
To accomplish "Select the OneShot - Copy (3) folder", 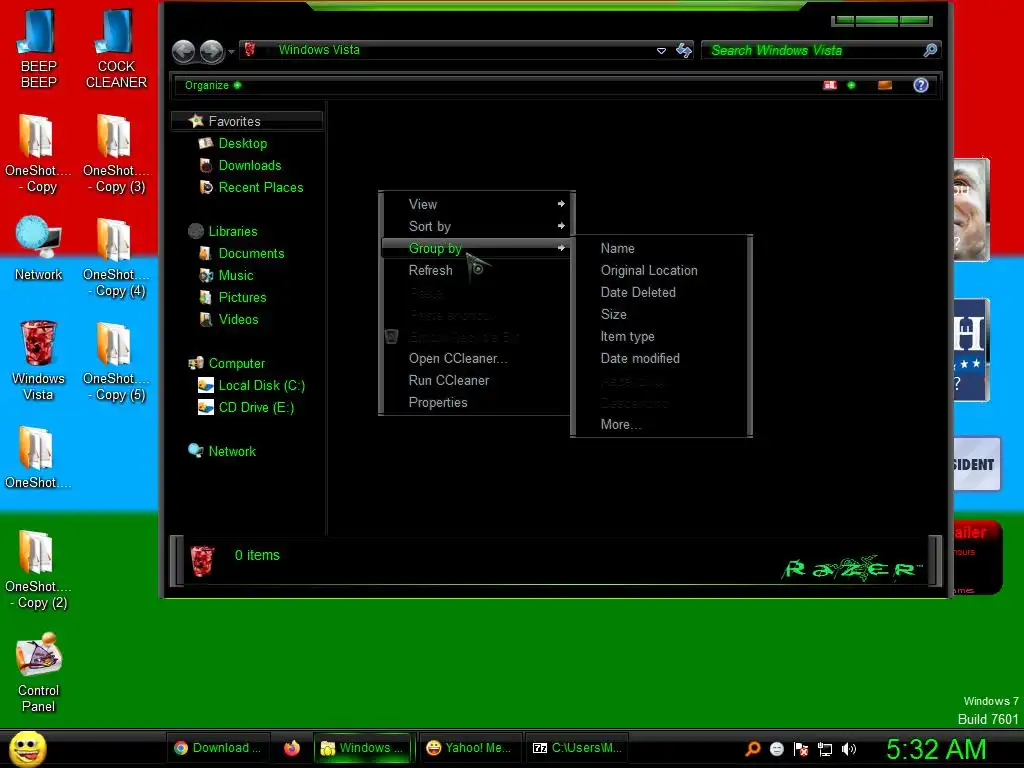I will (115, 153).
